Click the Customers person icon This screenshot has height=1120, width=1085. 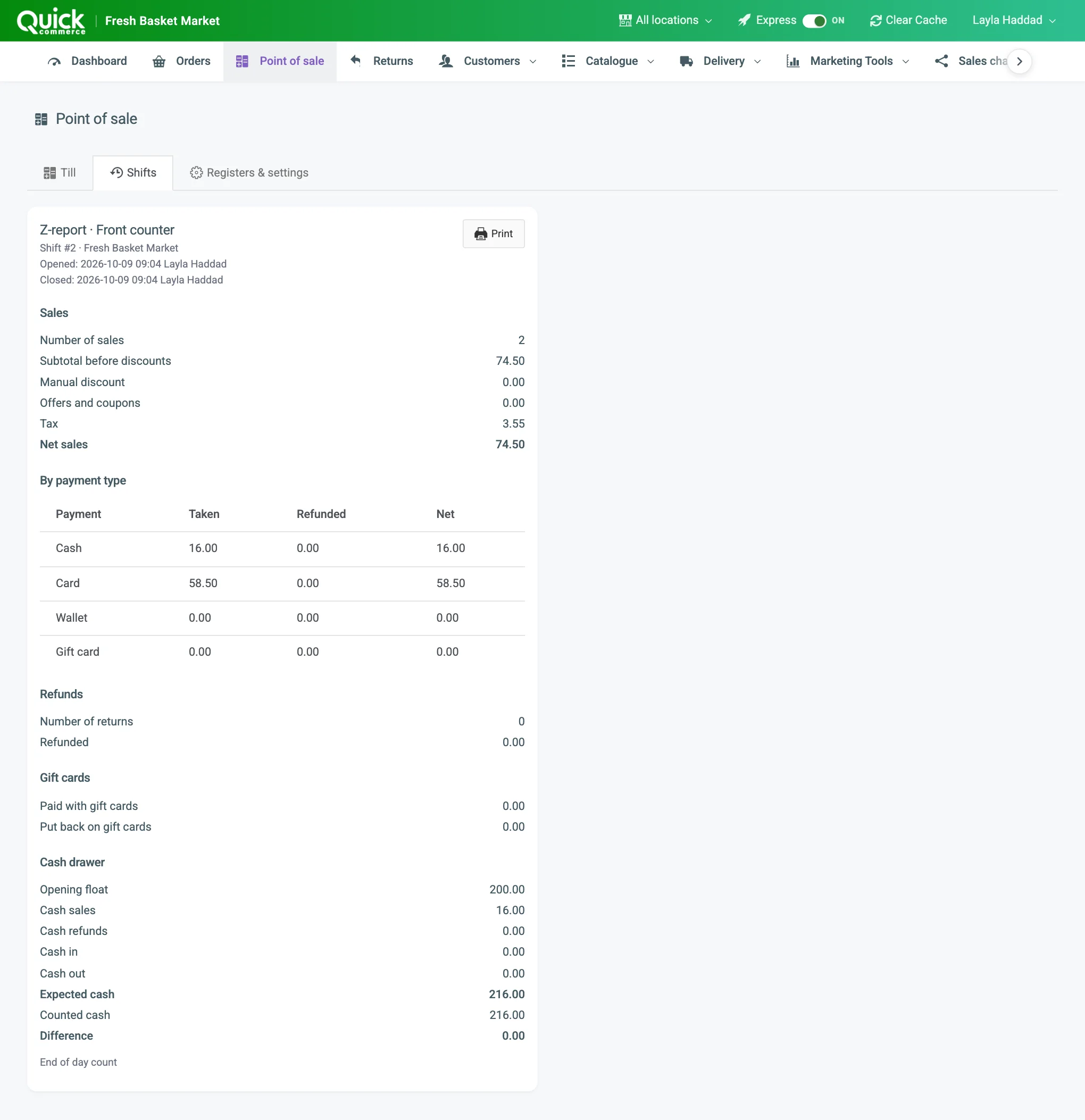446,61
